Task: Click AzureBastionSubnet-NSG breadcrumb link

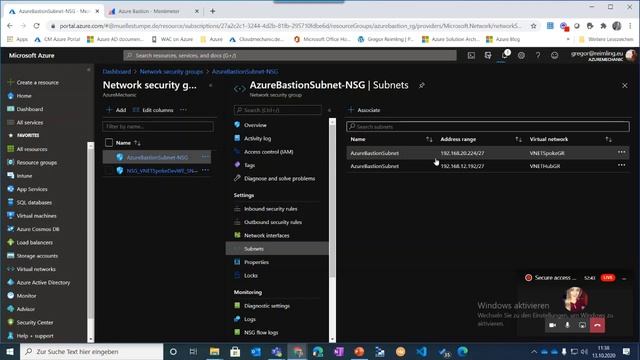Action: coord(245,71)
